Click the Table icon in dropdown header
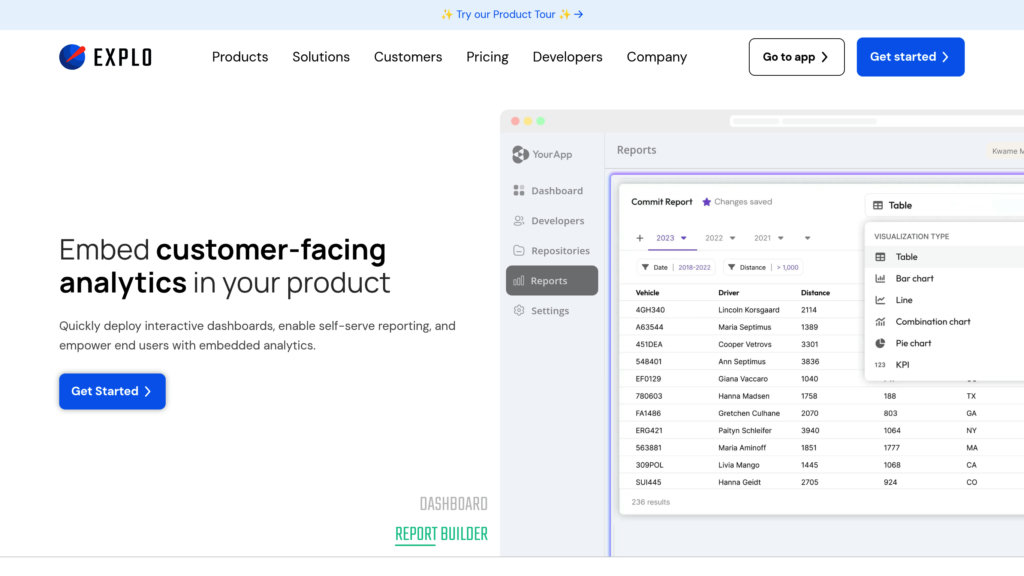This screenshot has width=1024, height=576. pos(878,205)
